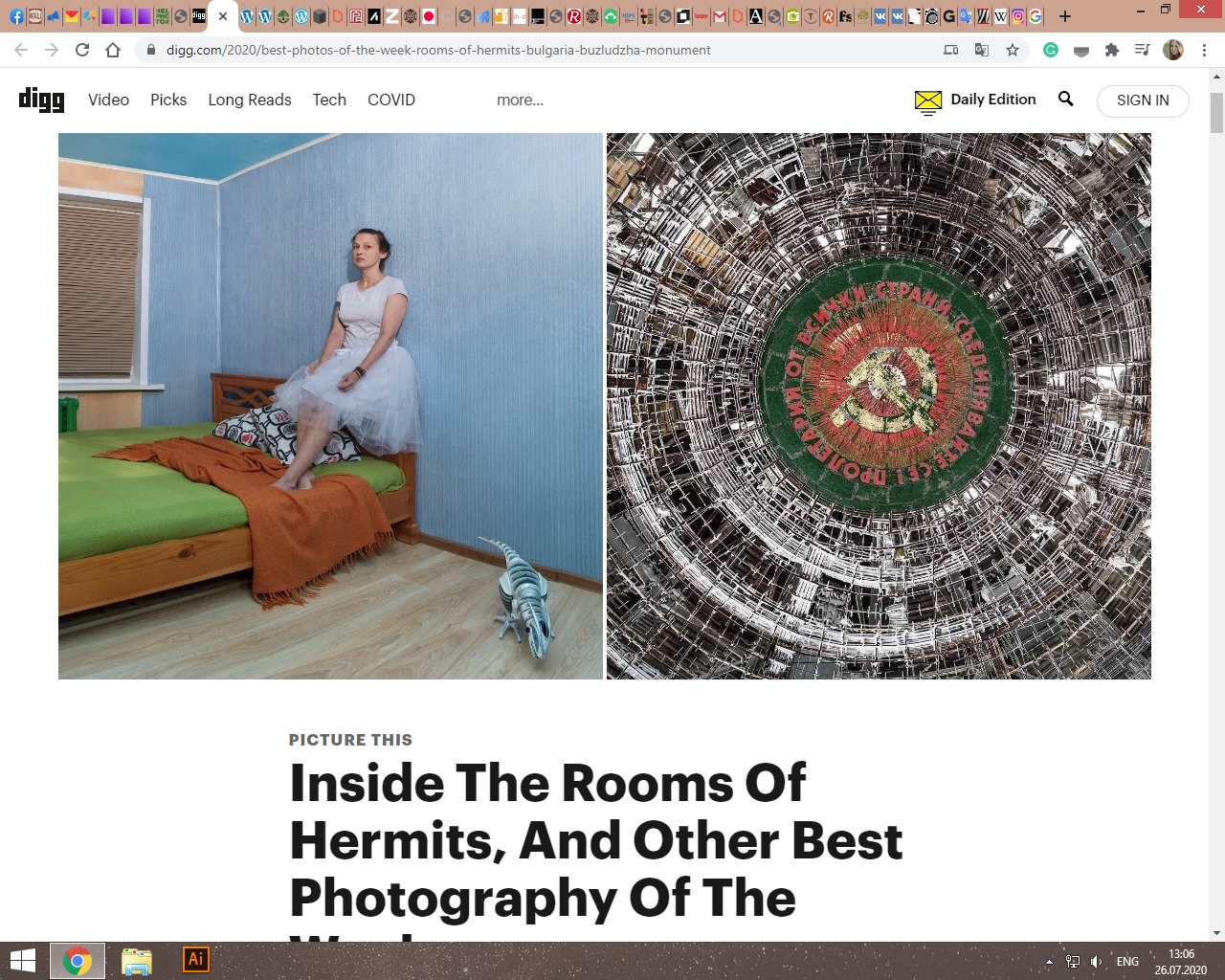The height and width of the screenshot is (980, 1225).
Task: Select the Long Reads menu item
Action: 250,100
